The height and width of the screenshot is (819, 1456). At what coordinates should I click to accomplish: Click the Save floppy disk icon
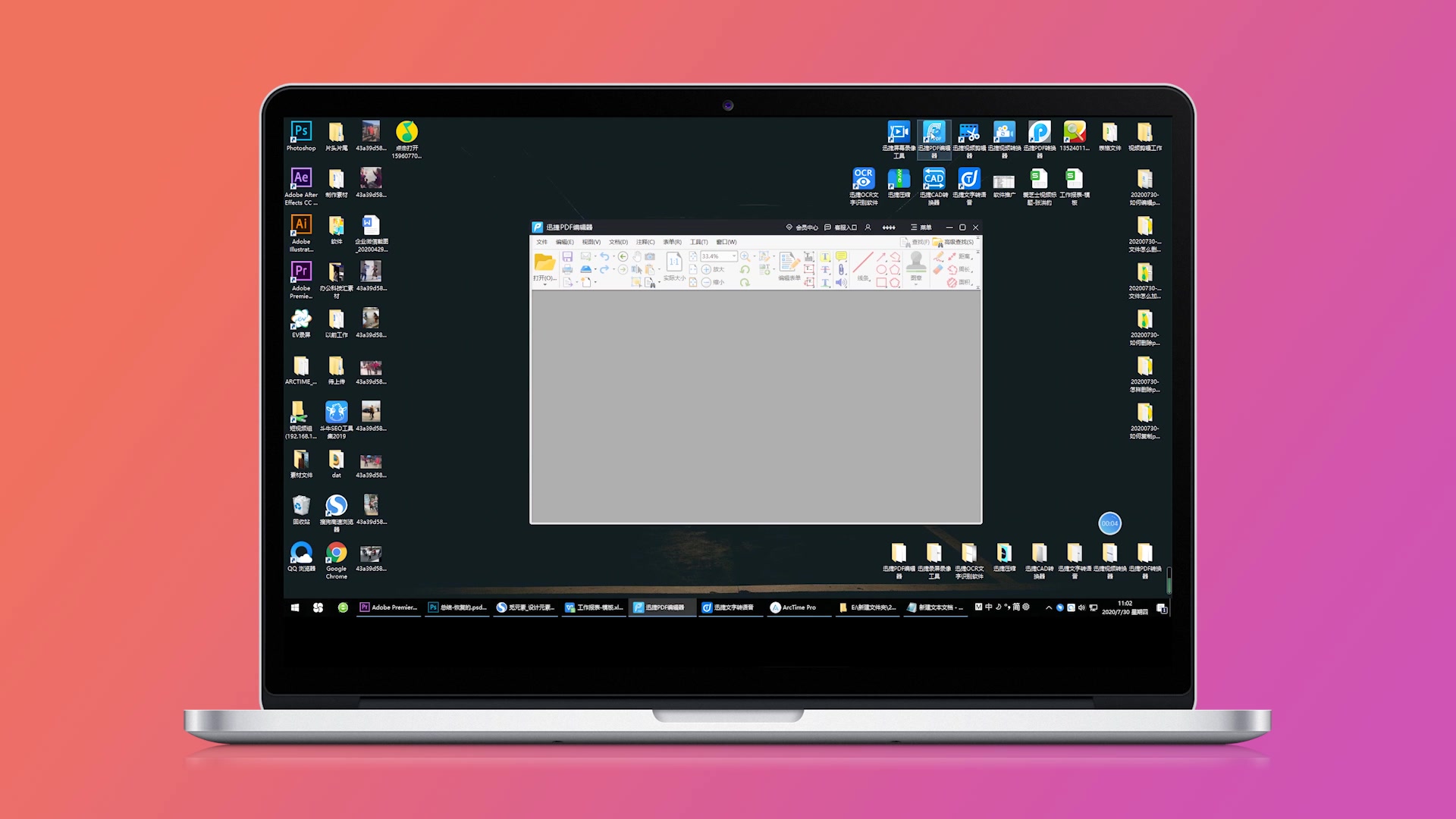click(x=567, y=257)
